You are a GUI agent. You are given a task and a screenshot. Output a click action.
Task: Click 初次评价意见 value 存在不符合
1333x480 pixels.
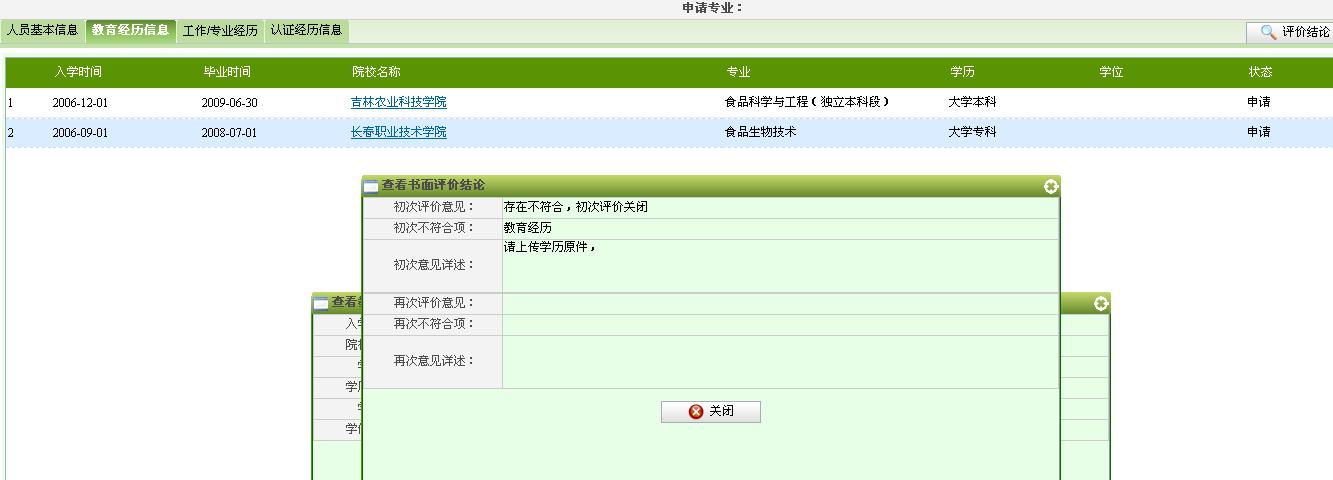[x=576, y=207]
